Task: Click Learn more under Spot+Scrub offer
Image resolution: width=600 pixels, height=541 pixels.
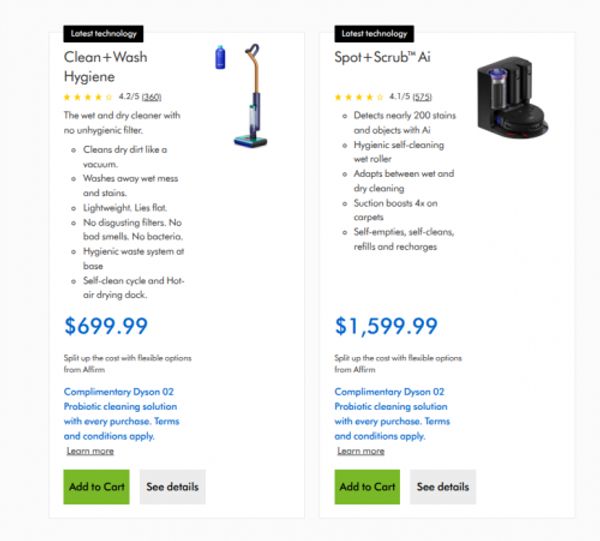Action: (360, 451)
